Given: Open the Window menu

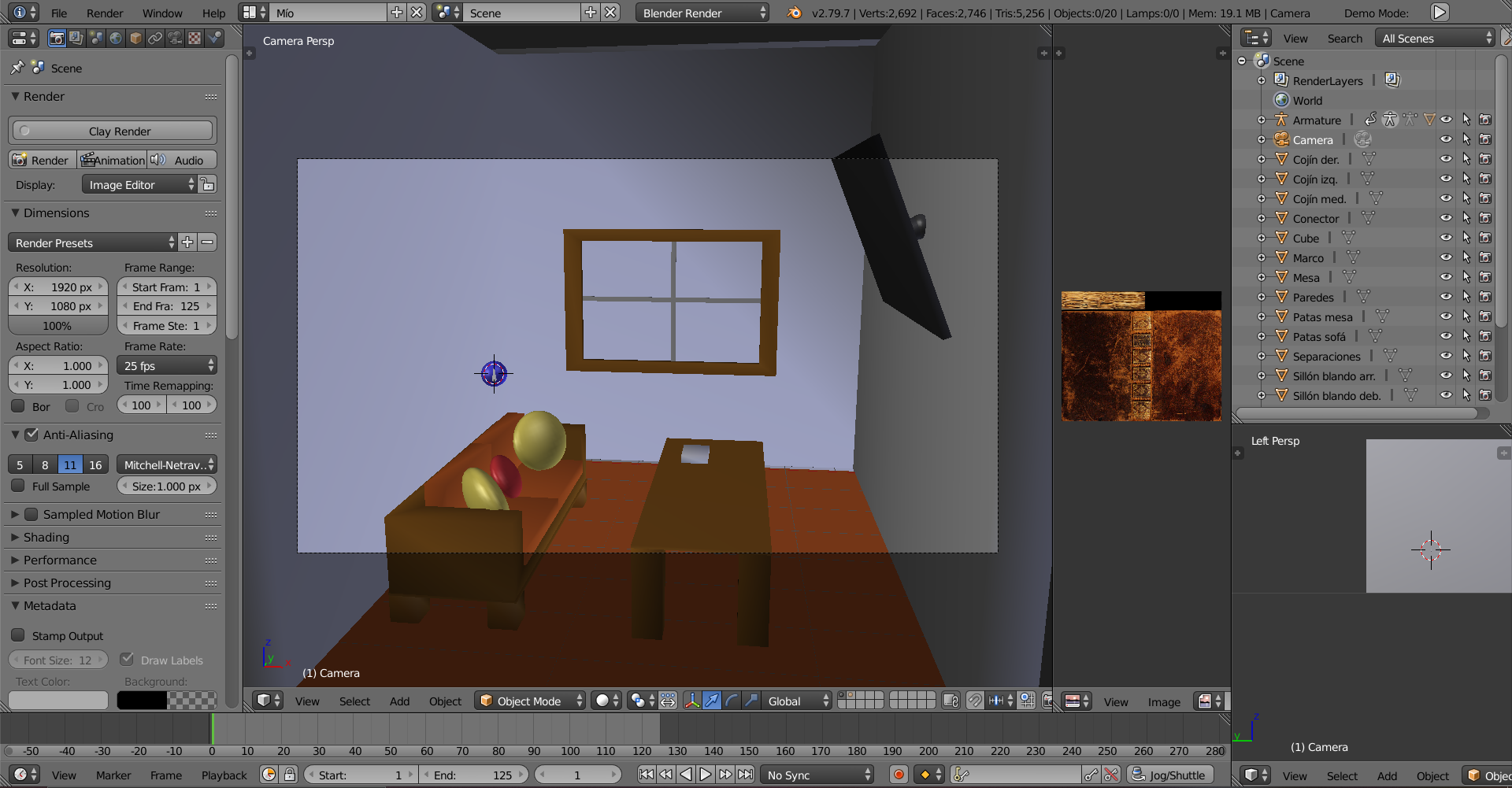Looking at the screenshot, I should point(162,13).
